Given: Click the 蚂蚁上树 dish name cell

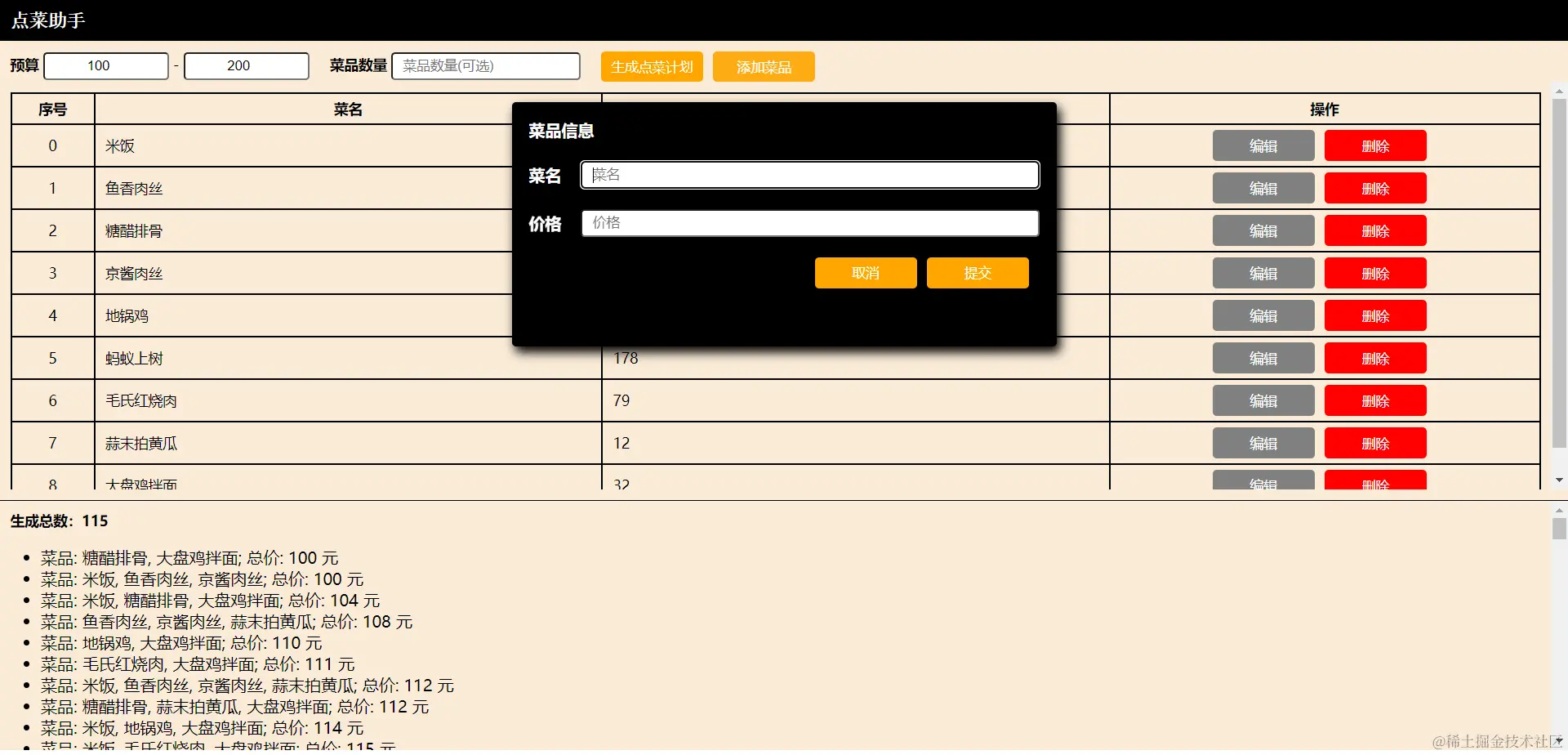Looking at the screenshot, I should coord(348,359).
